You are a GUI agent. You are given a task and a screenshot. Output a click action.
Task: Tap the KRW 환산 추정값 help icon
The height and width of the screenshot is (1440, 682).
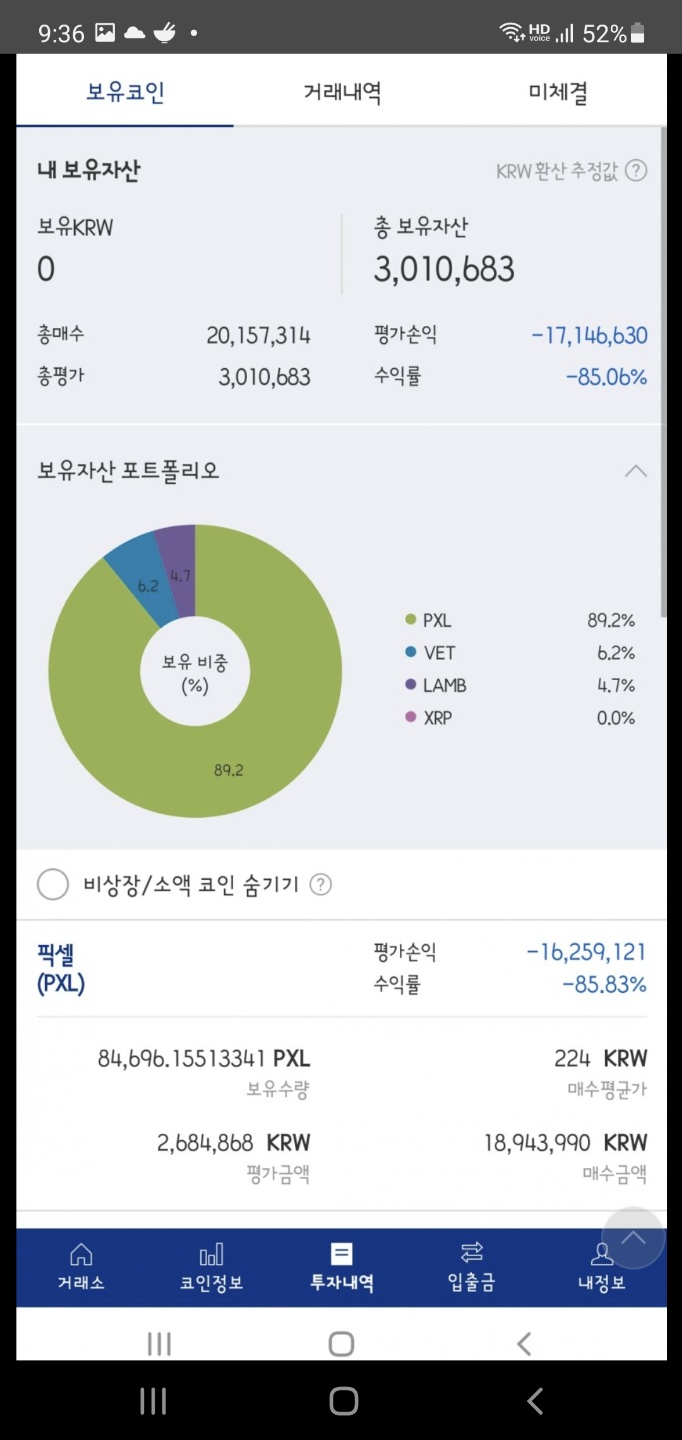[x=634, y=170]
